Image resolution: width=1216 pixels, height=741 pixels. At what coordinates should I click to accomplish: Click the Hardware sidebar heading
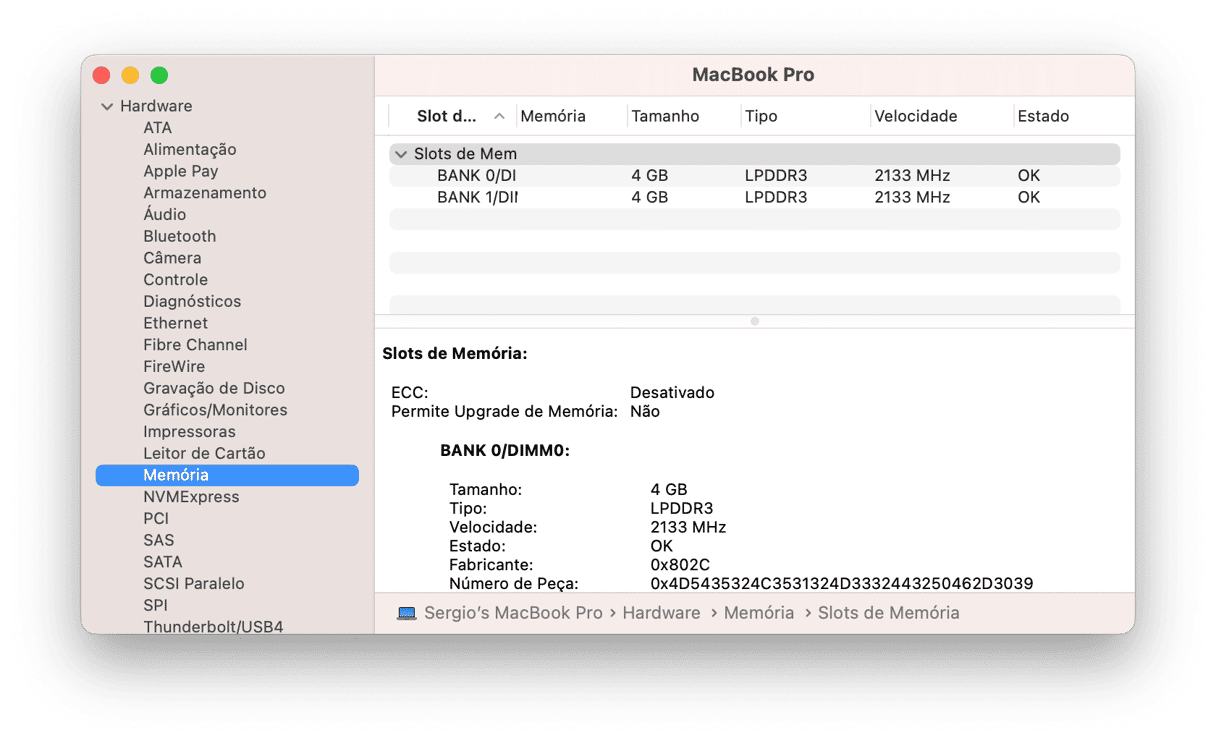coord(156,106)
